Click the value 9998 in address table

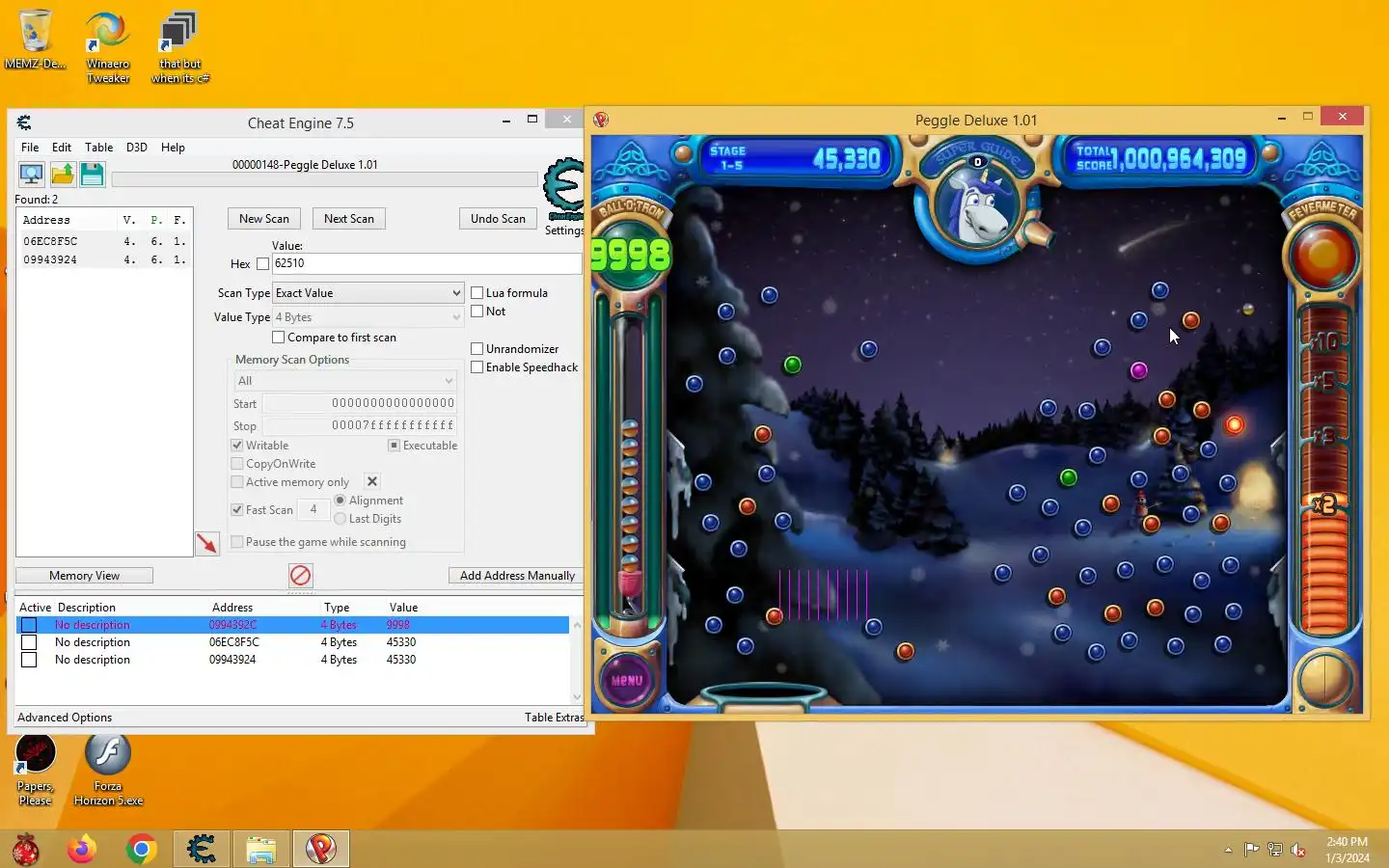[x=397, y=625]
